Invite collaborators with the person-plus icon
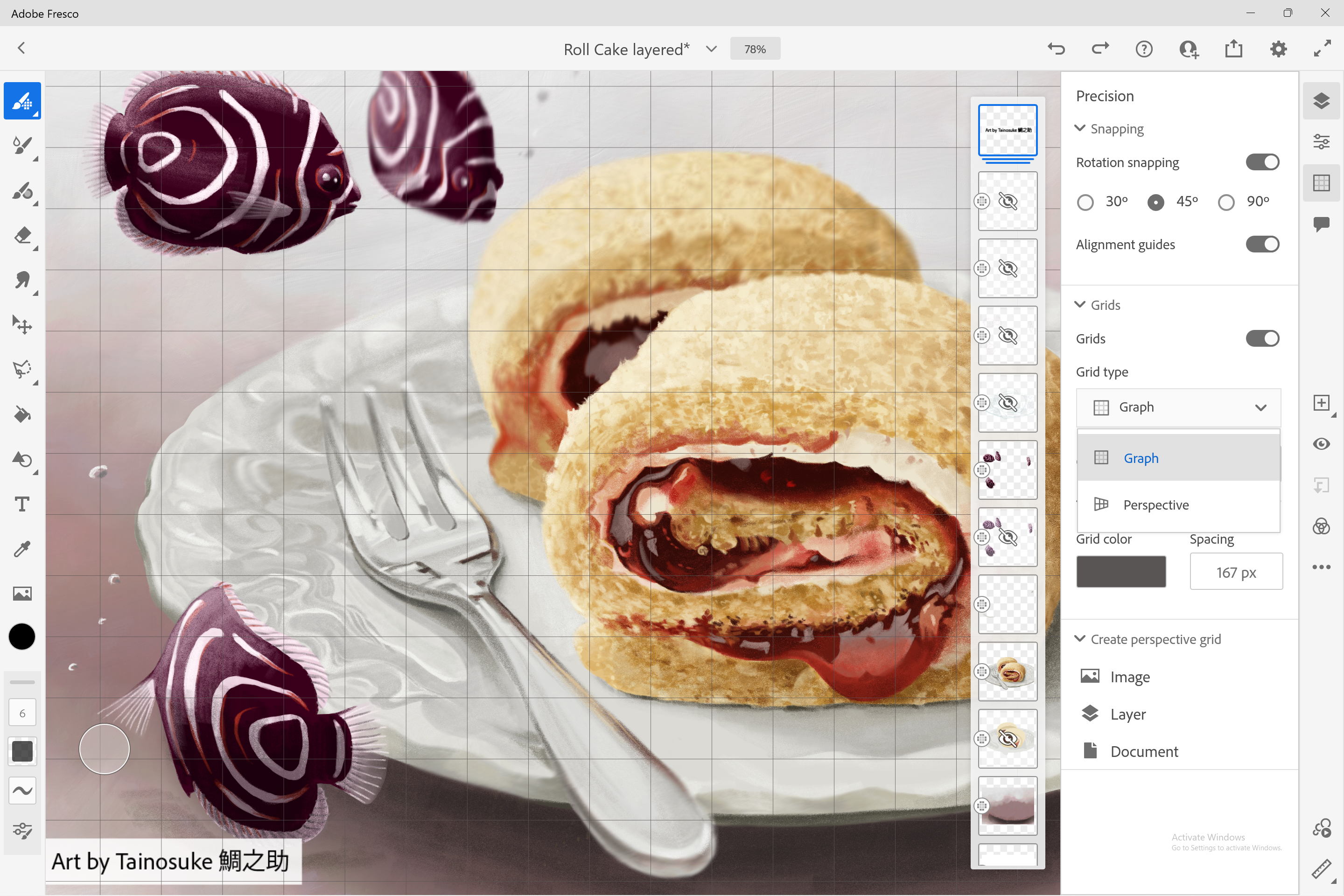This screenshot has height=896, width=1344. pos(1189,49)
